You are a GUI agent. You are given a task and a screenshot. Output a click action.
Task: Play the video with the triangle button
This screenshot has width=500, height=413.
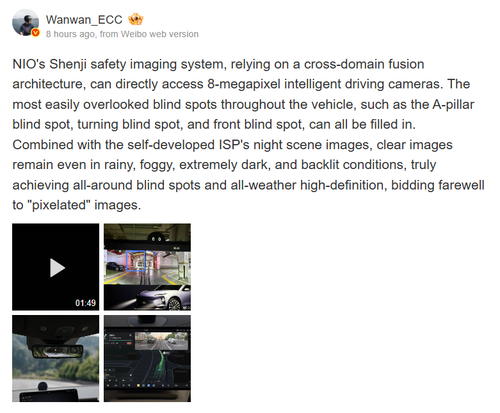point(57,267)
